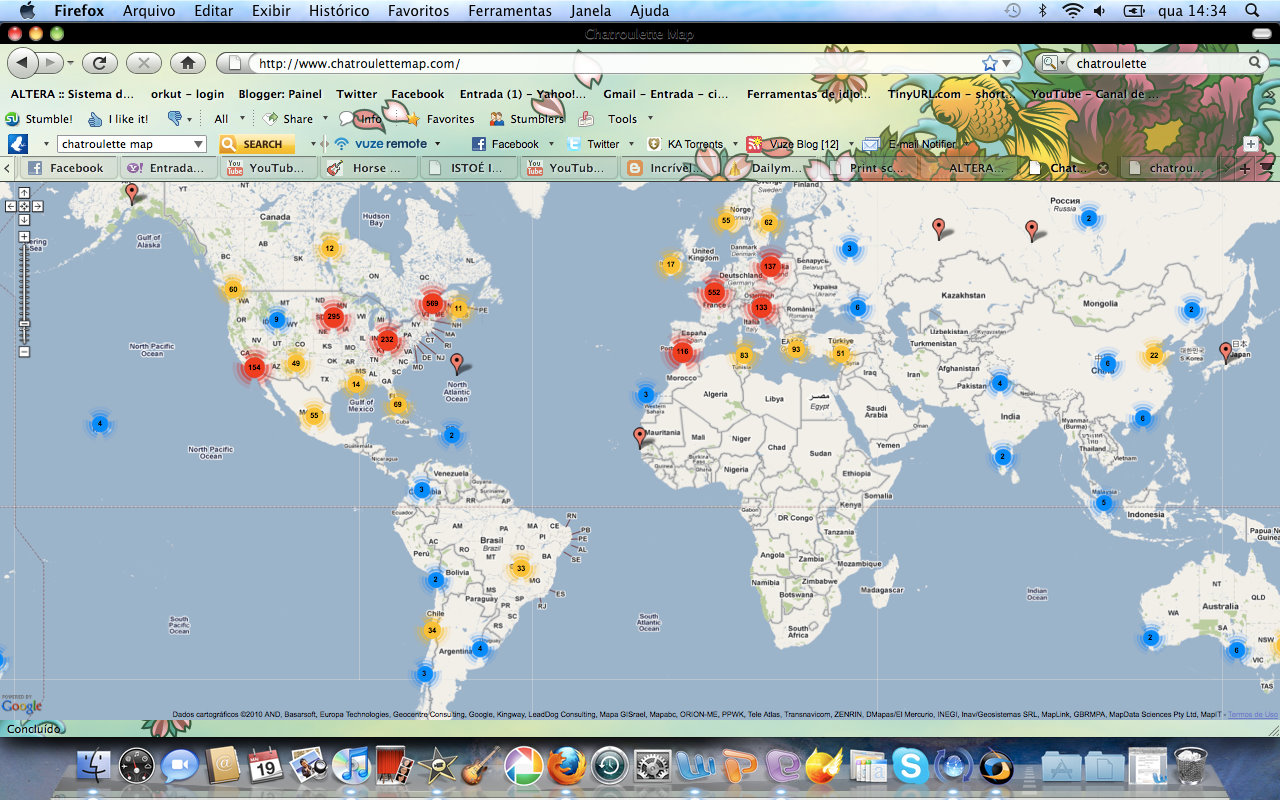Screen dimensions: 1280x800
Task: Reload the page with the refresh button
Action: (99, 63)
